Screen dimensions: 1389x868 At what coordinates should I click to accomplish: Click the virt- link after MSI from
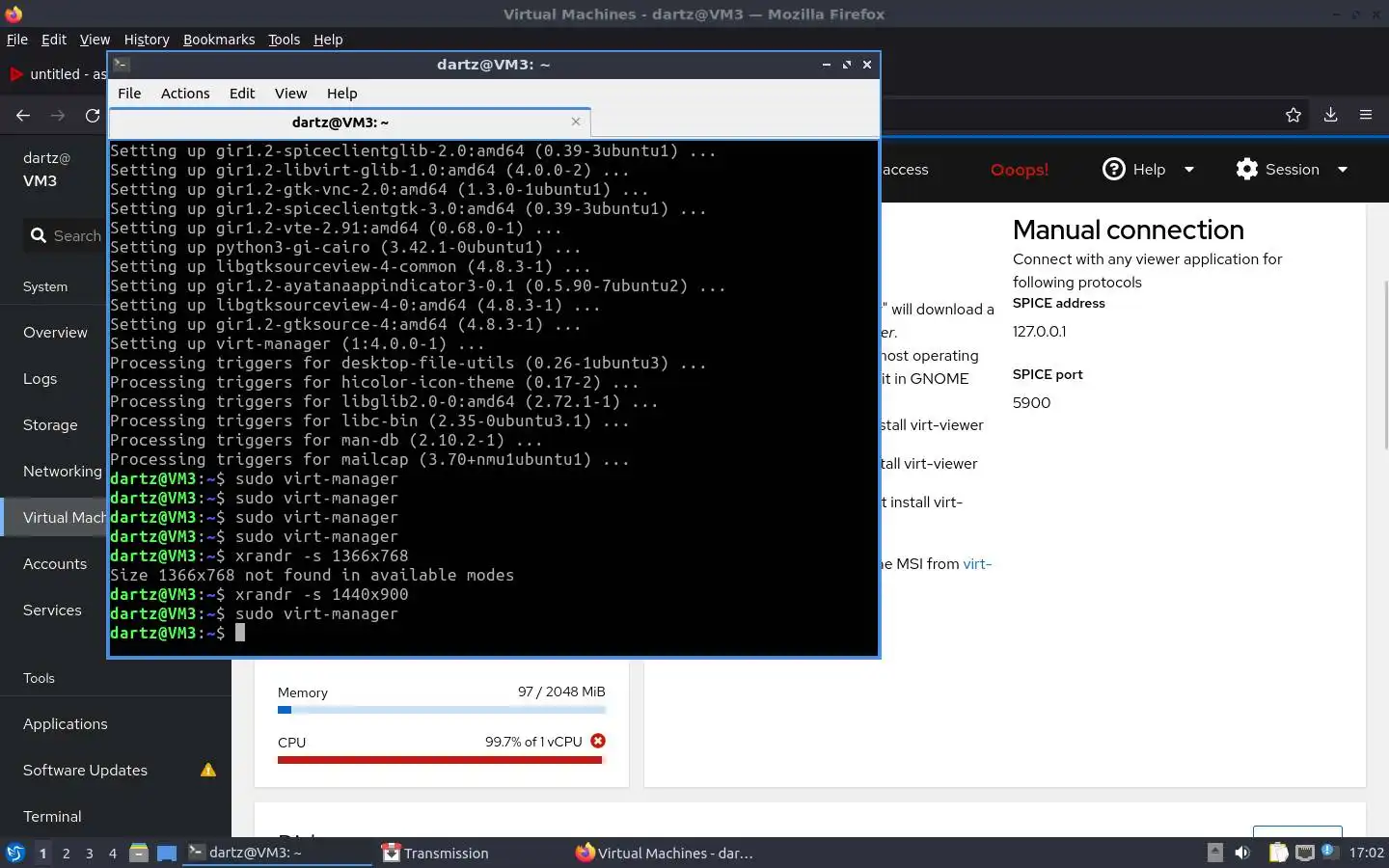pyautogui.click(x=977, y=563)
